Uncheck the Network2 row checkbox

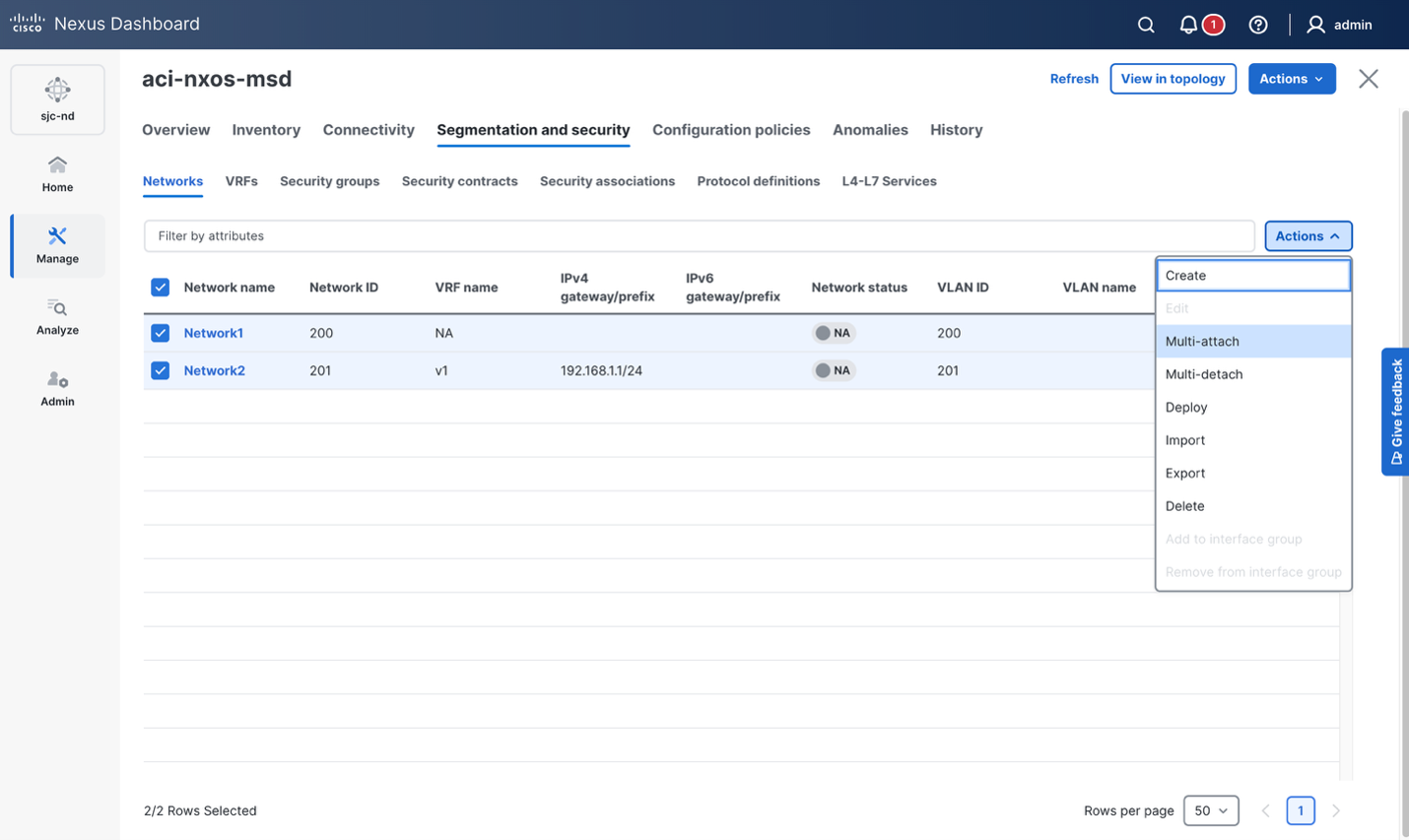click(x=161, y=370)
